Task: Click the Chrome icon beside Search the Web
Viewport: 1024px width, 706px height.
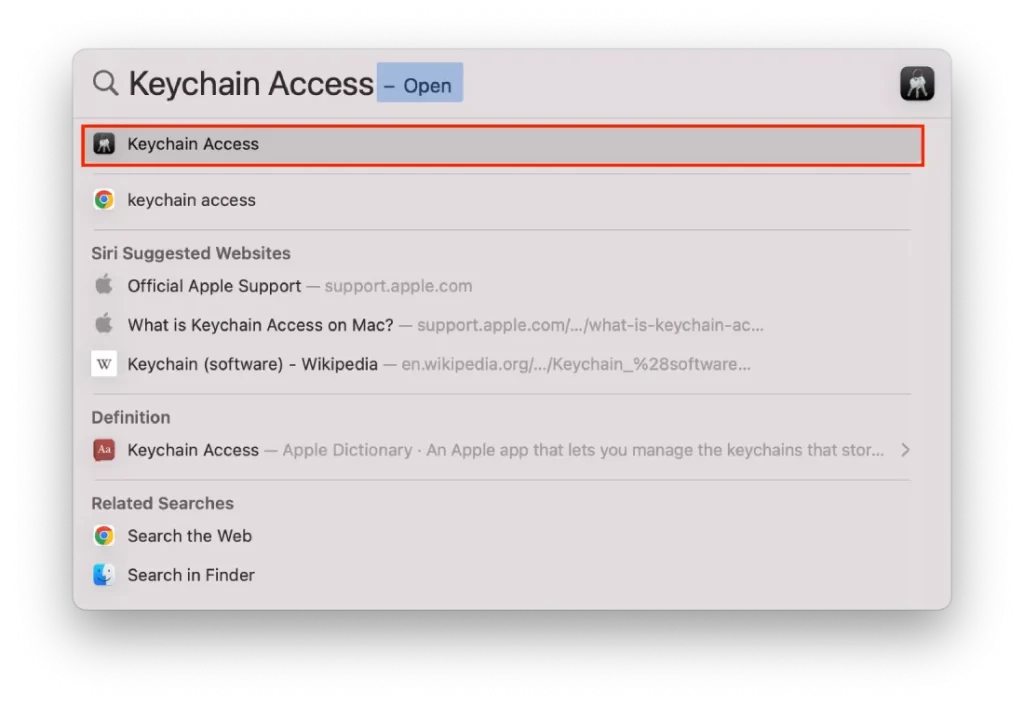Action: (x=104, y=536)
